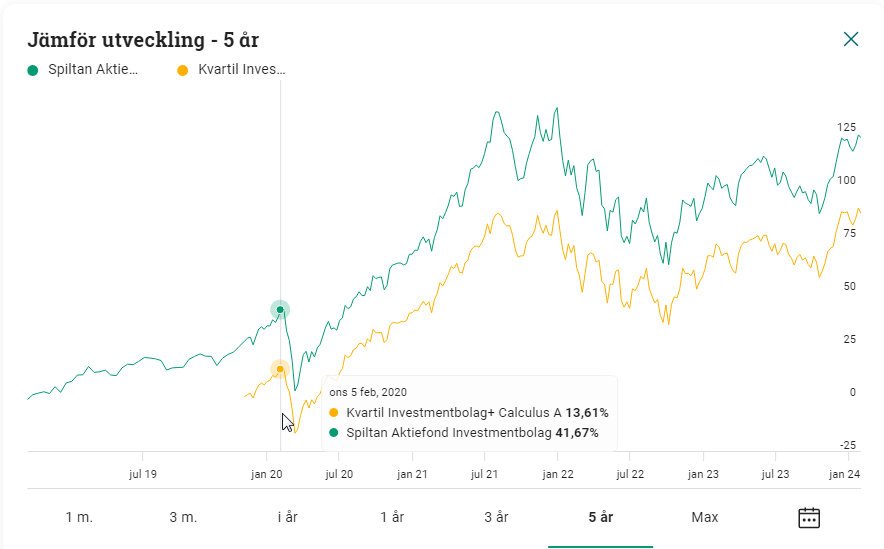Click the orange Kvartil legend dot

[x=182, y=70]
